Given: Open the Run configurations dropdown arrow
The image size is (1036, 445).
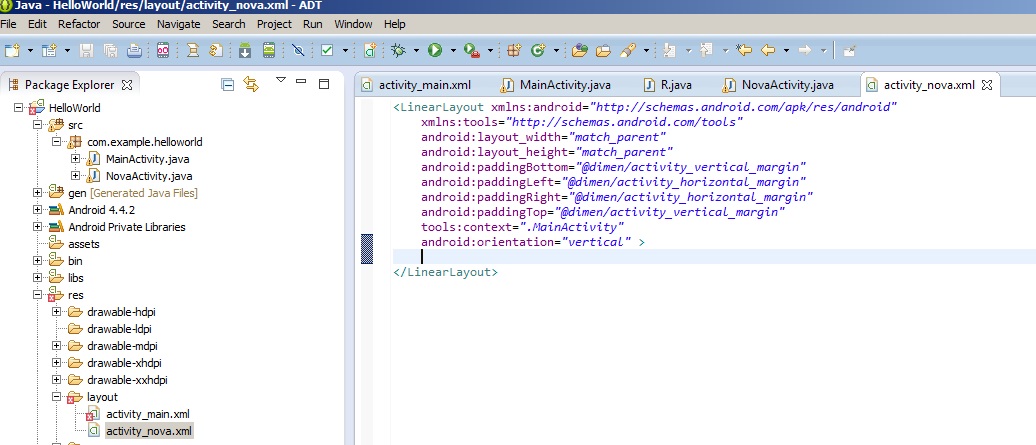Looking at the screenshot, I should click(453, 50).
